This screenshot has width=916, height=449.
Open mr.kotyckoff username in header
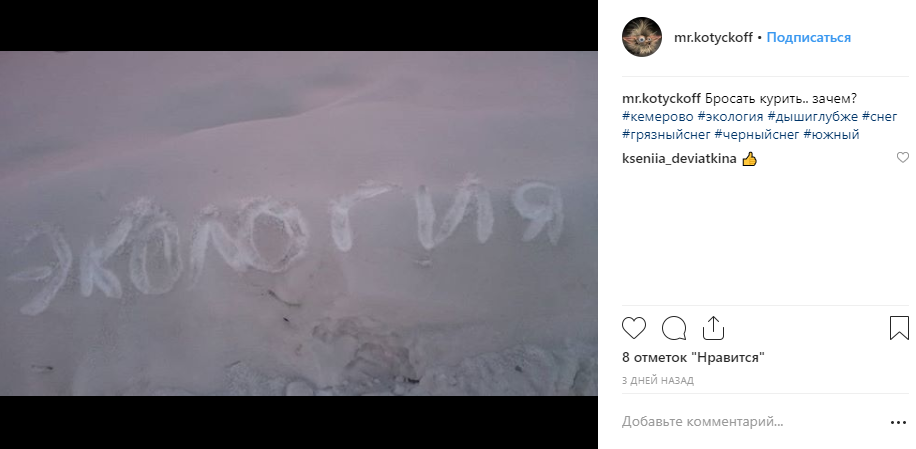click(x=713, y=38)
